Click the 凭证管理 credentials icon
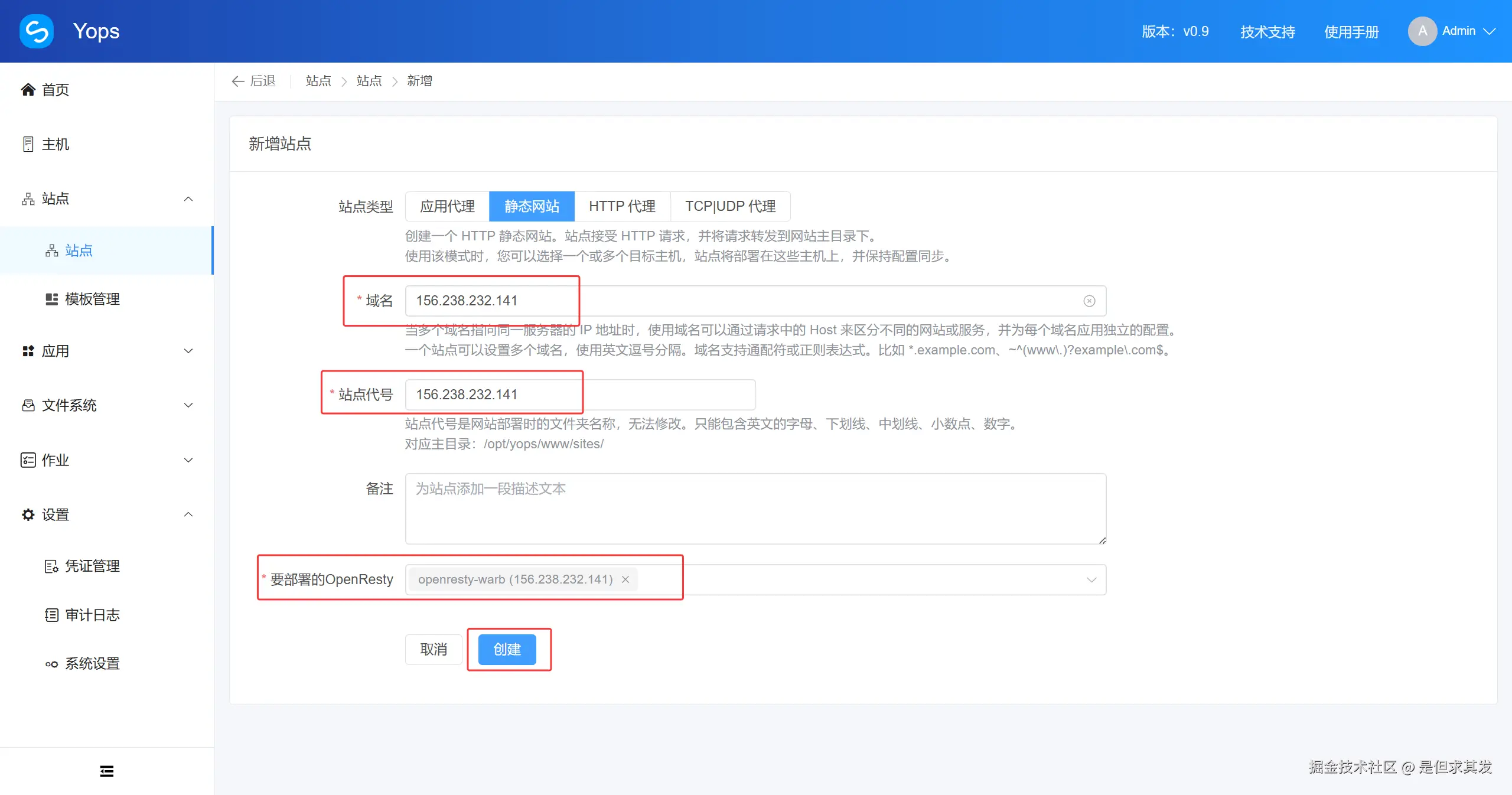Screen dimensions: 1512x795 [52, 566]
